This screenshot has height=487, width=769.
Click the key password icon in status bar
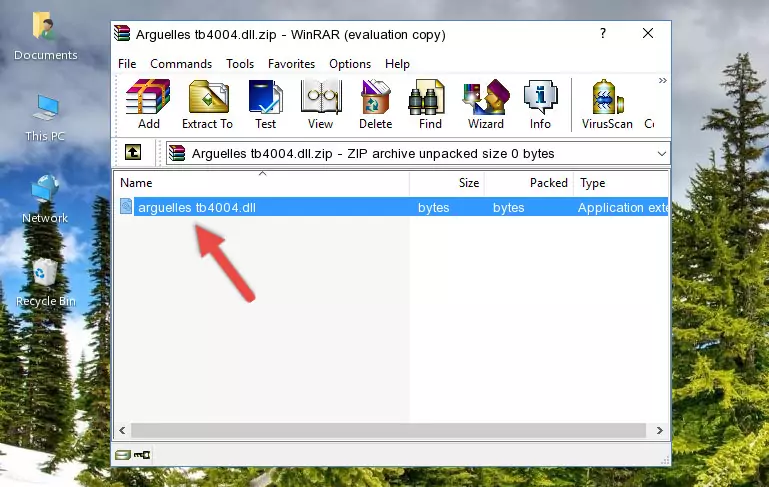[142, 455]
